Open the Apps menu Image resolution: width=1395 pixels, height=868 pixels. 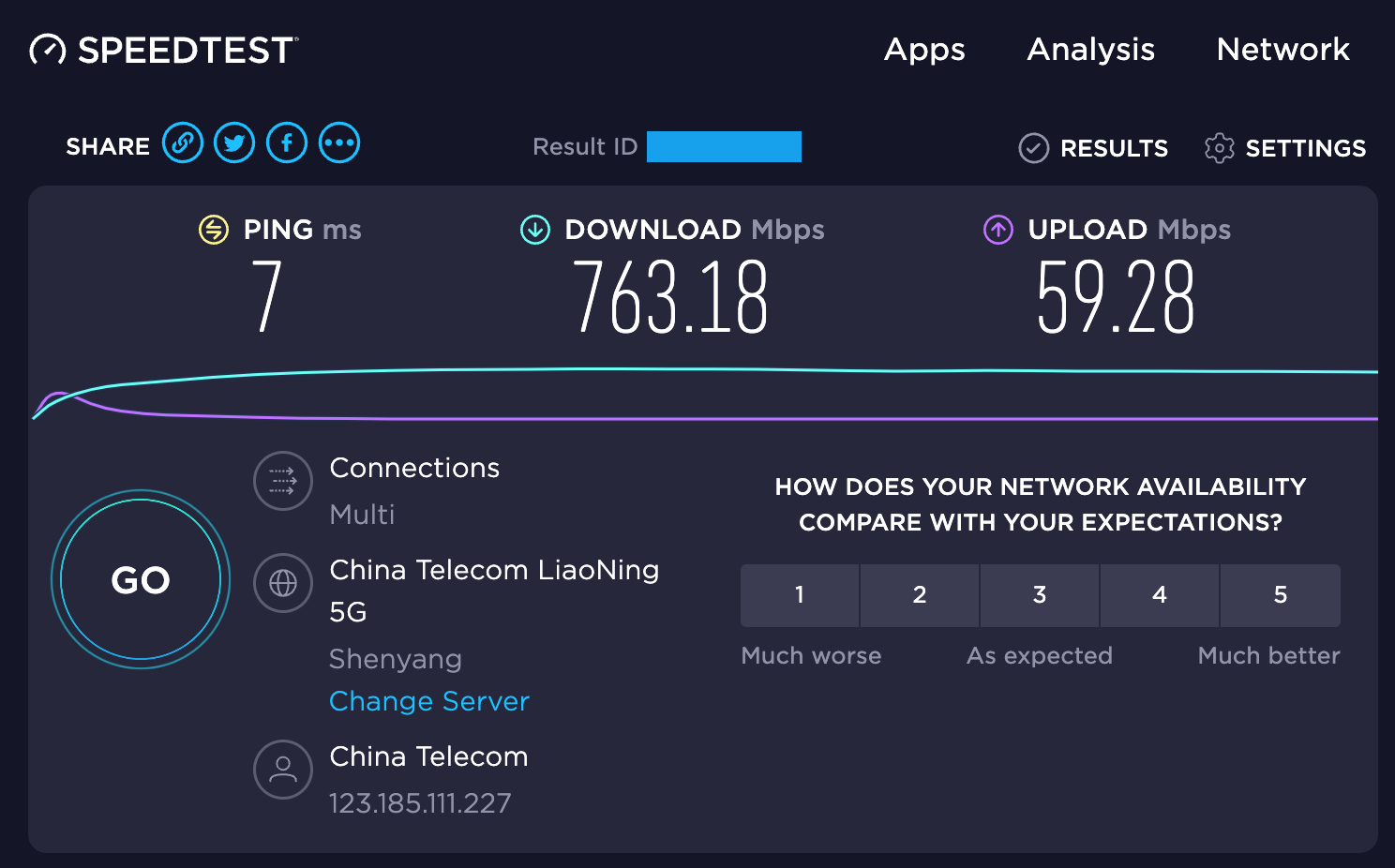coord(924,50)
